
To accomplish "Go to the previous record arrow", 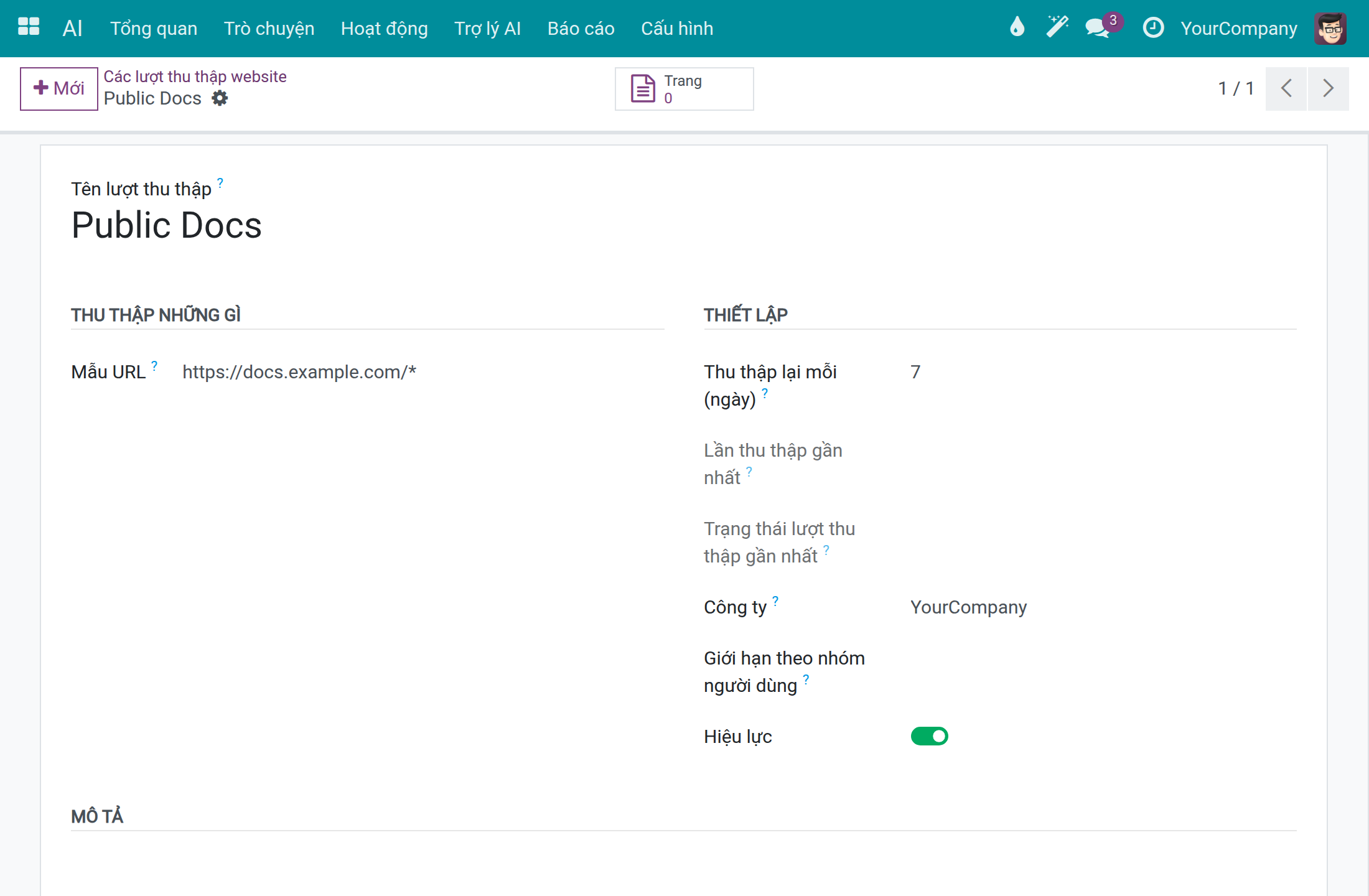I will click(x=1286, y=88).
